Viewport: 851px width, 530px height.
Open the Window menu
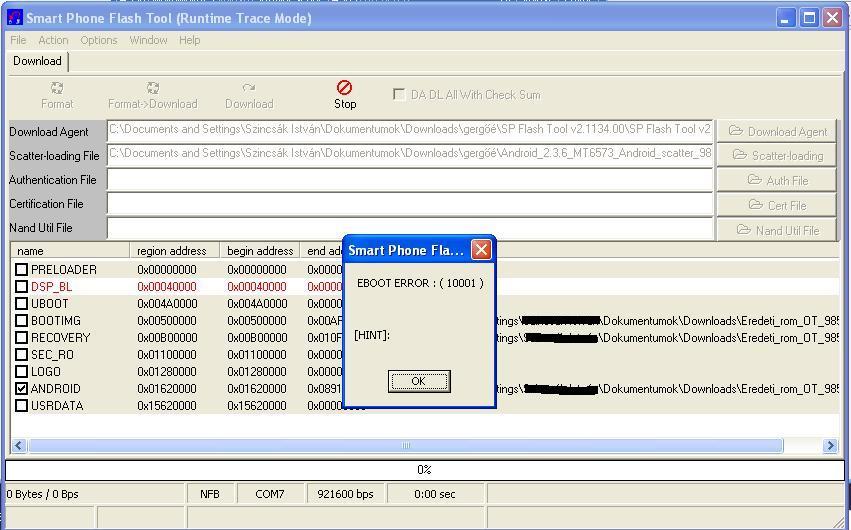point(148,40)
